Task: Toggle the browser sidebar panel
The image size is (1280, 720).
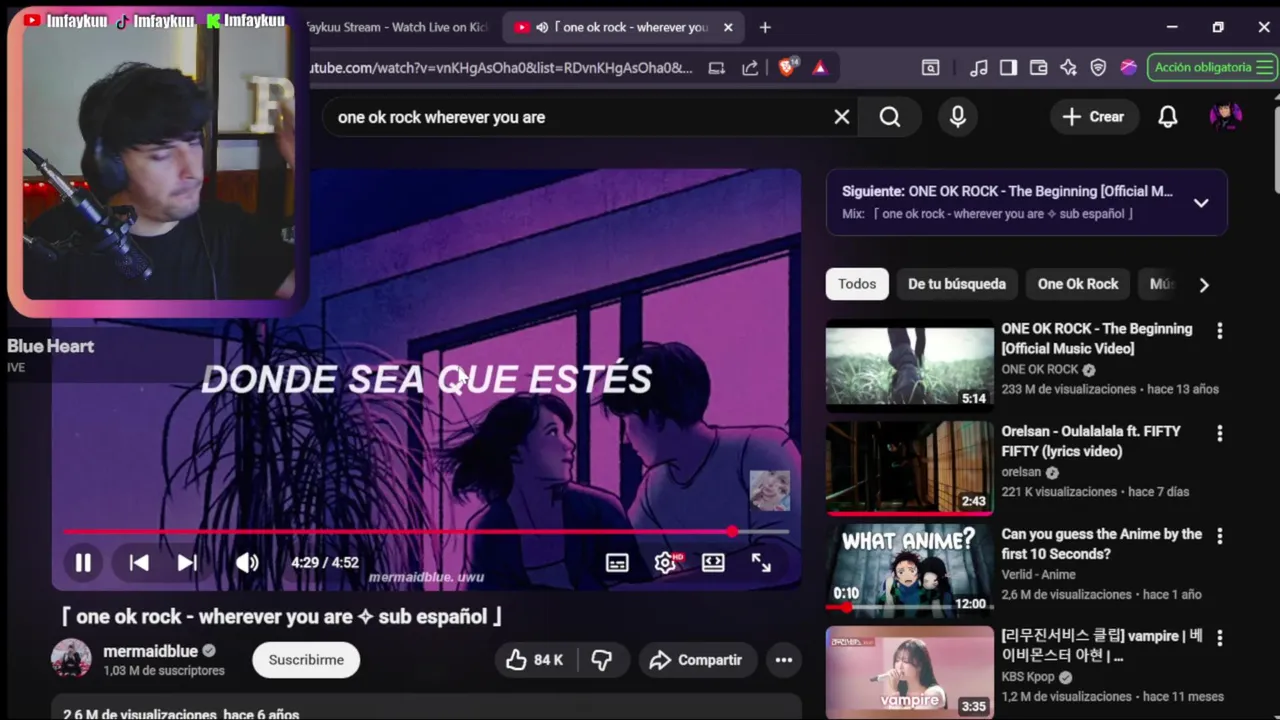Action: point(1008,68)
